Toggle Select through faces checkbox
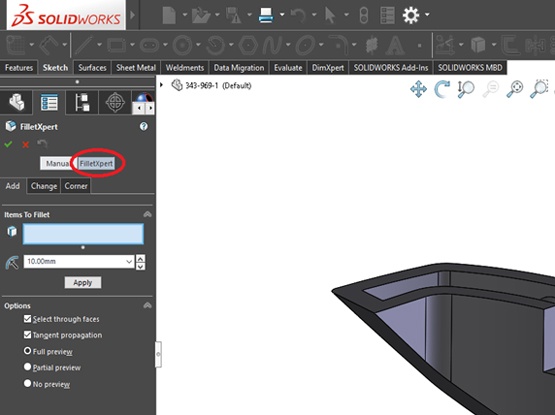This screenshot has width=555, height=415. click(x=27, y=319)
